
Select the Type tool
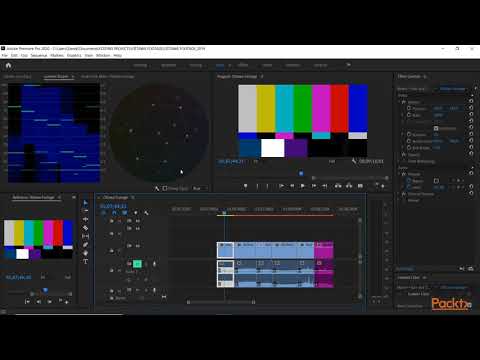click(85, 261)
